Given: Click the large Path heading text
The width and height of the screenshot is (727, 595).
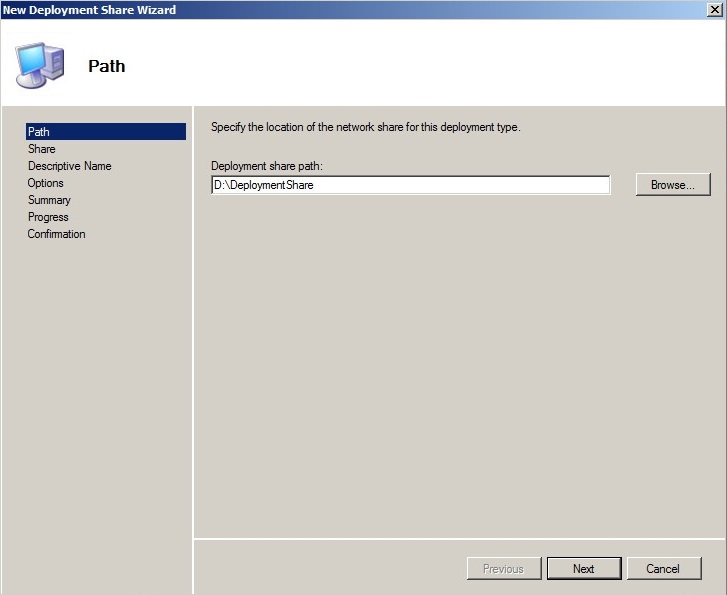Looking at the screenshot, I should pos(107,67).
